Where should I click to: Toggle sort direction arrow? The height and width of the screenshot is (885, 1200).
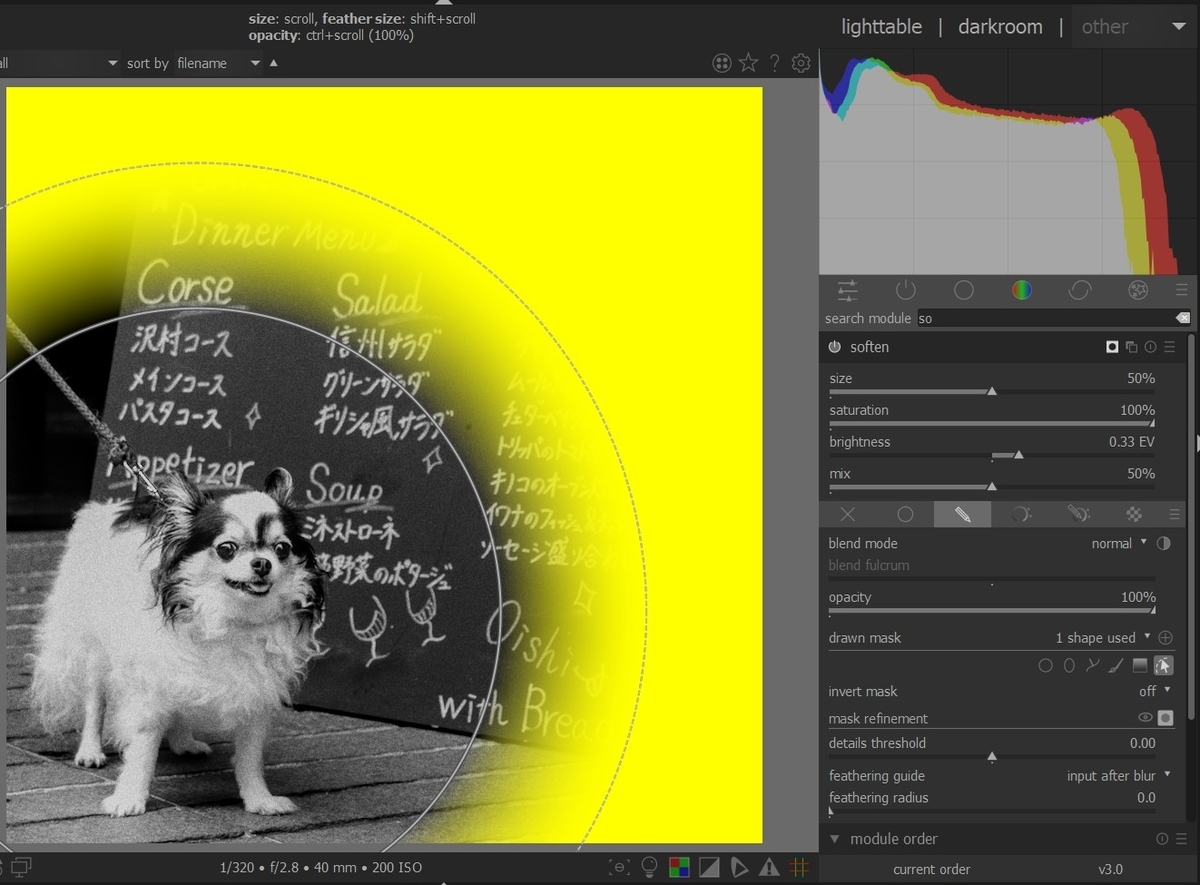[x=274, y=63]
